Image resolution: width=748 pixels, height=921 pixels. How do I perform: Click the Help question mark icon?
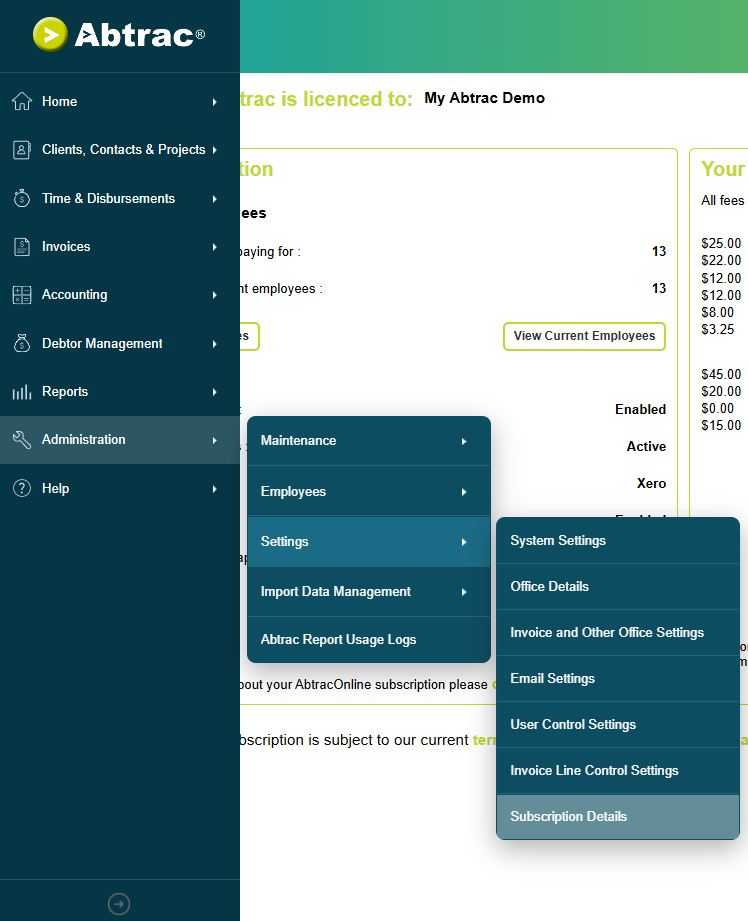click(x=22, y=488)
